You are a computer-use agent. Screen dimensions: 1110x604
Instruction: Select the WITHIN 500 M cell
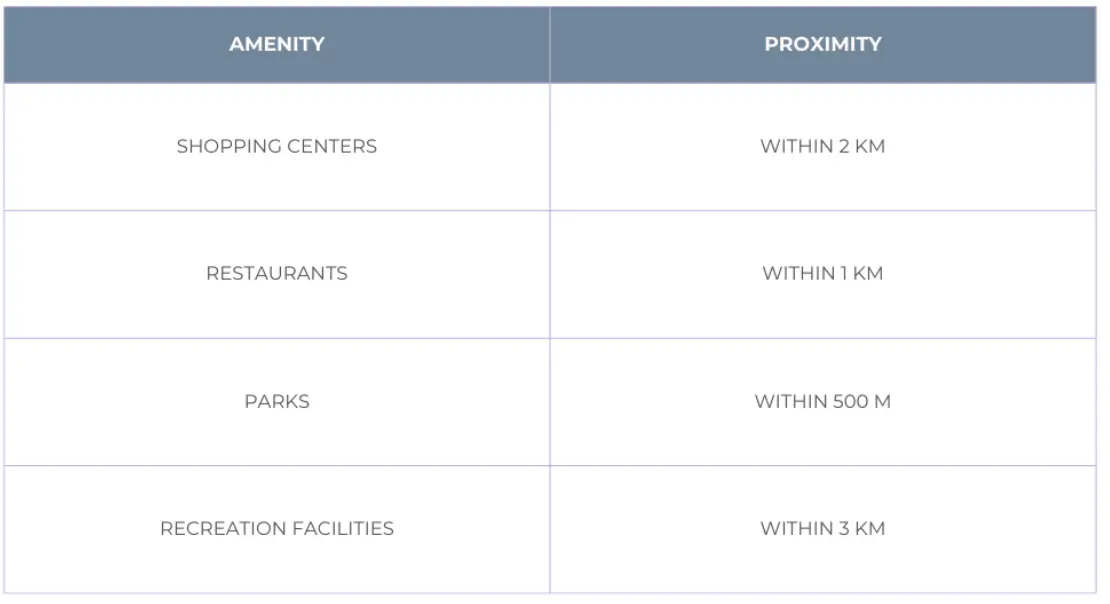[x=822, y=401]
